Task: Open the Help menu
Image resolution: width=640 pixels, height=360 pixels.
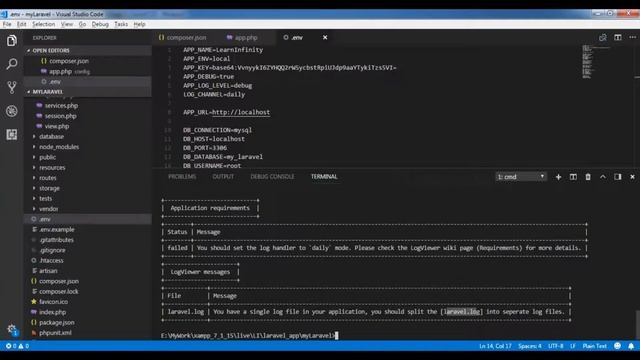Action: click(140, 24)
